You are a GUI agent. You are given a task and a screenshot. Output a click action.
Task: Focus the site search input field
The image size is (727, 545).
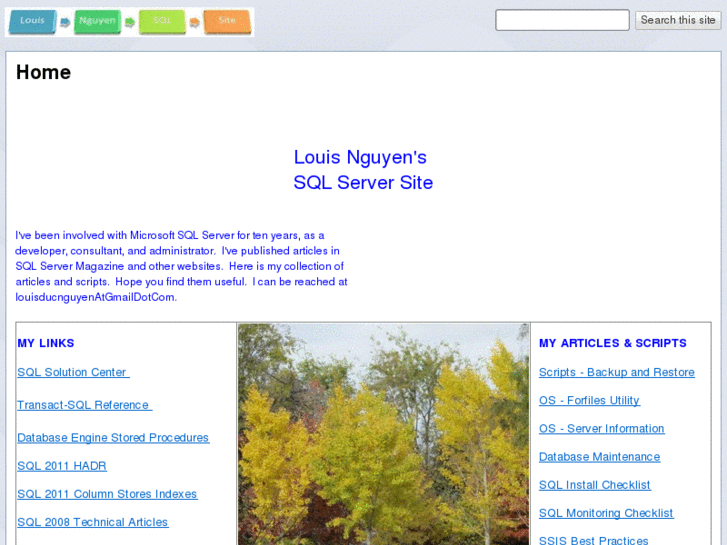[x=562, y=20]
